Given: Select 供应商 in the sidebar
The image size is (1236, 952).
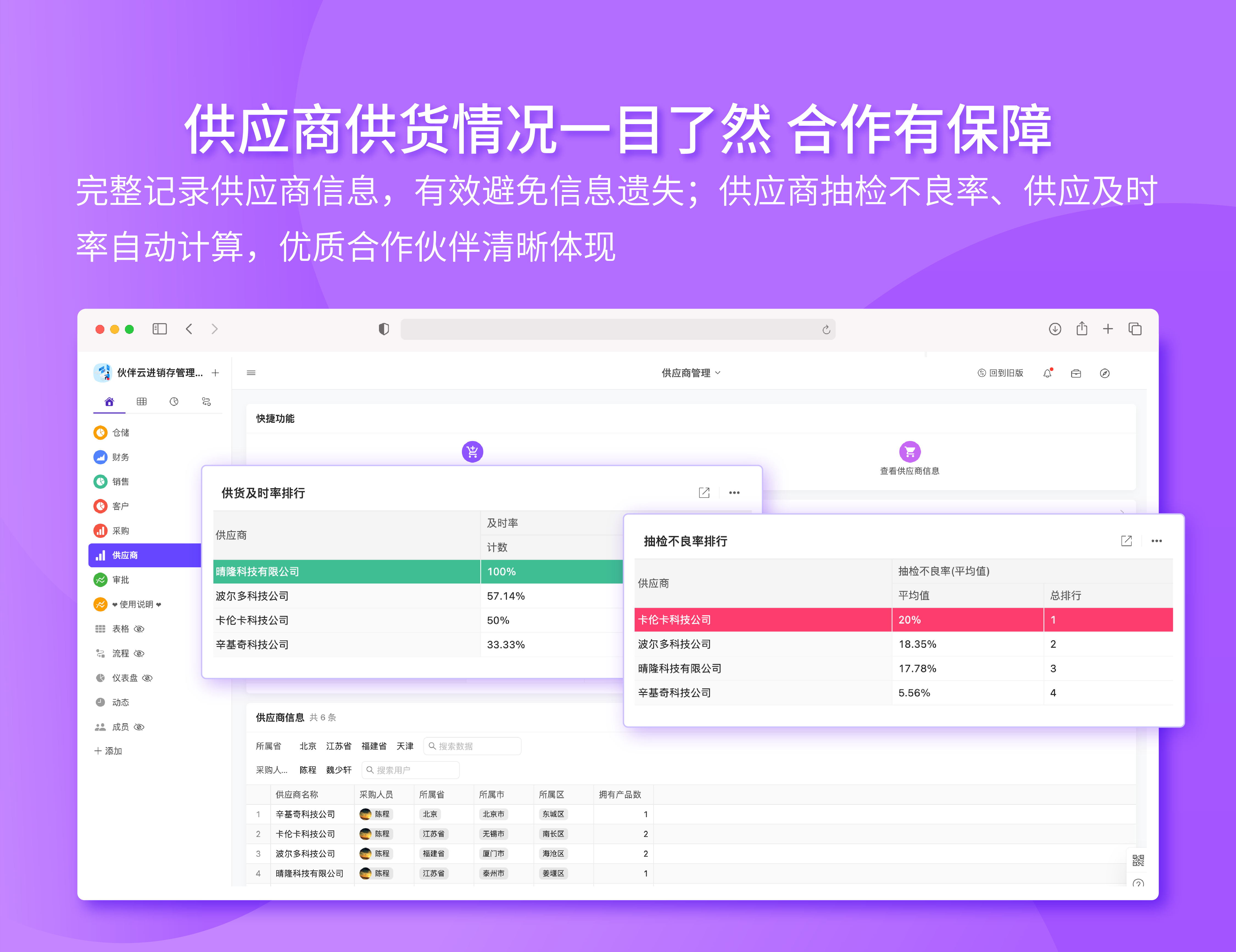Looking at the screenshot, I should click(145, 555).
